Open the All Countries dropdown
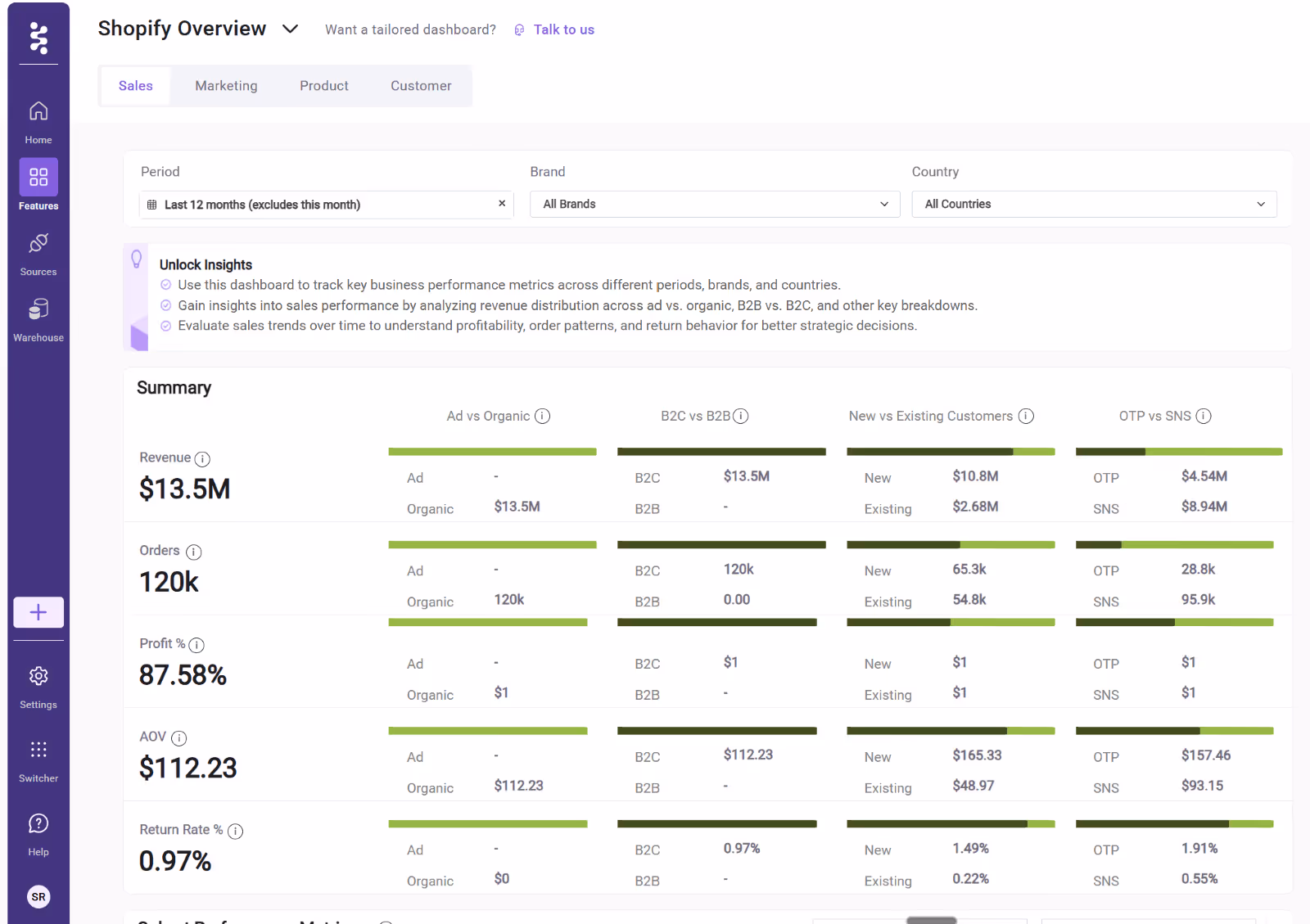 1095,204
